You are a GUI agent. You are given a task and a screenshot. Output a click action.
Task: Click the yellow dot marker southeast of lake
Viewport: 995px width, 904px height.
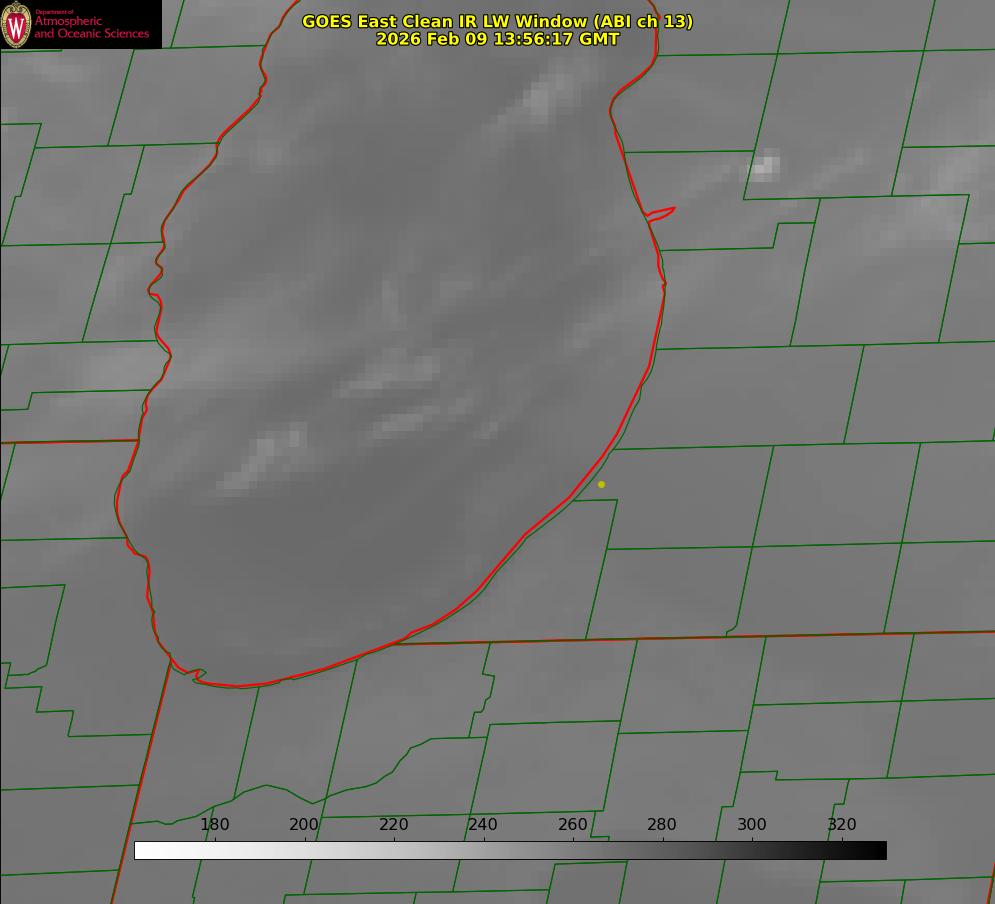pyautogui.click(x=601, y=485)
